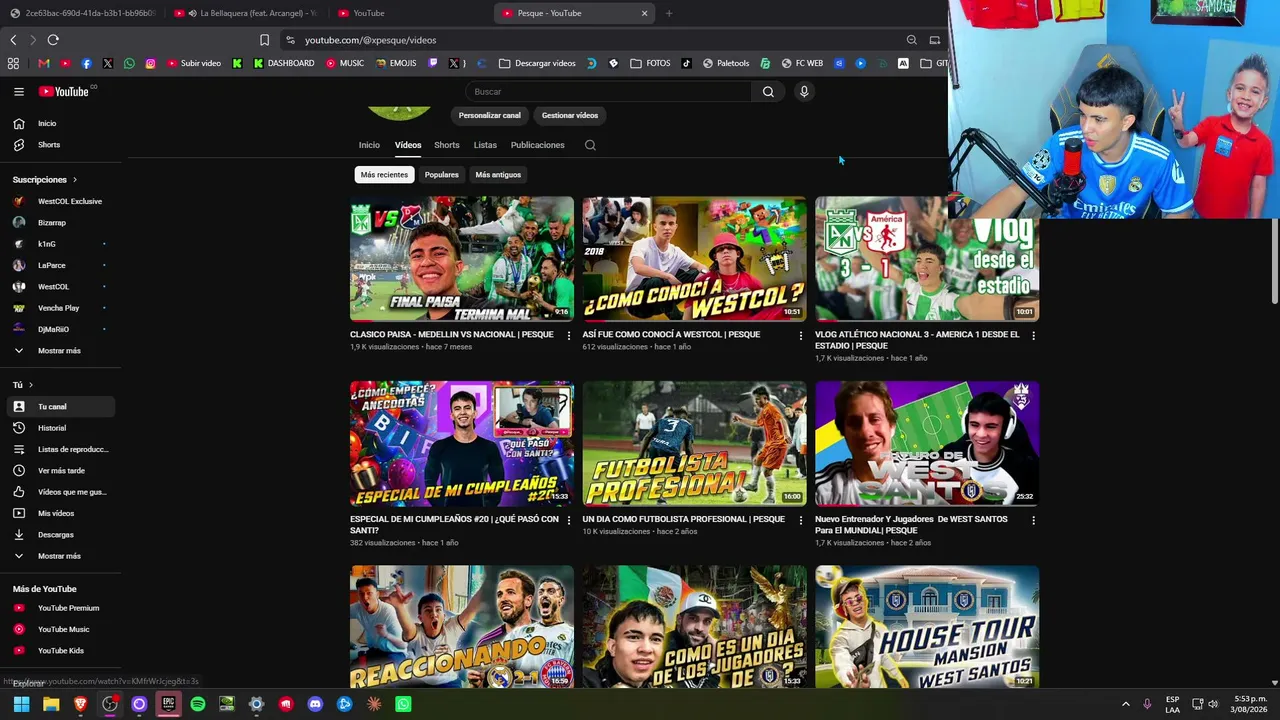Open YouTube Kids link
This screenshot has width=1280, height=720.
point(62,651)
